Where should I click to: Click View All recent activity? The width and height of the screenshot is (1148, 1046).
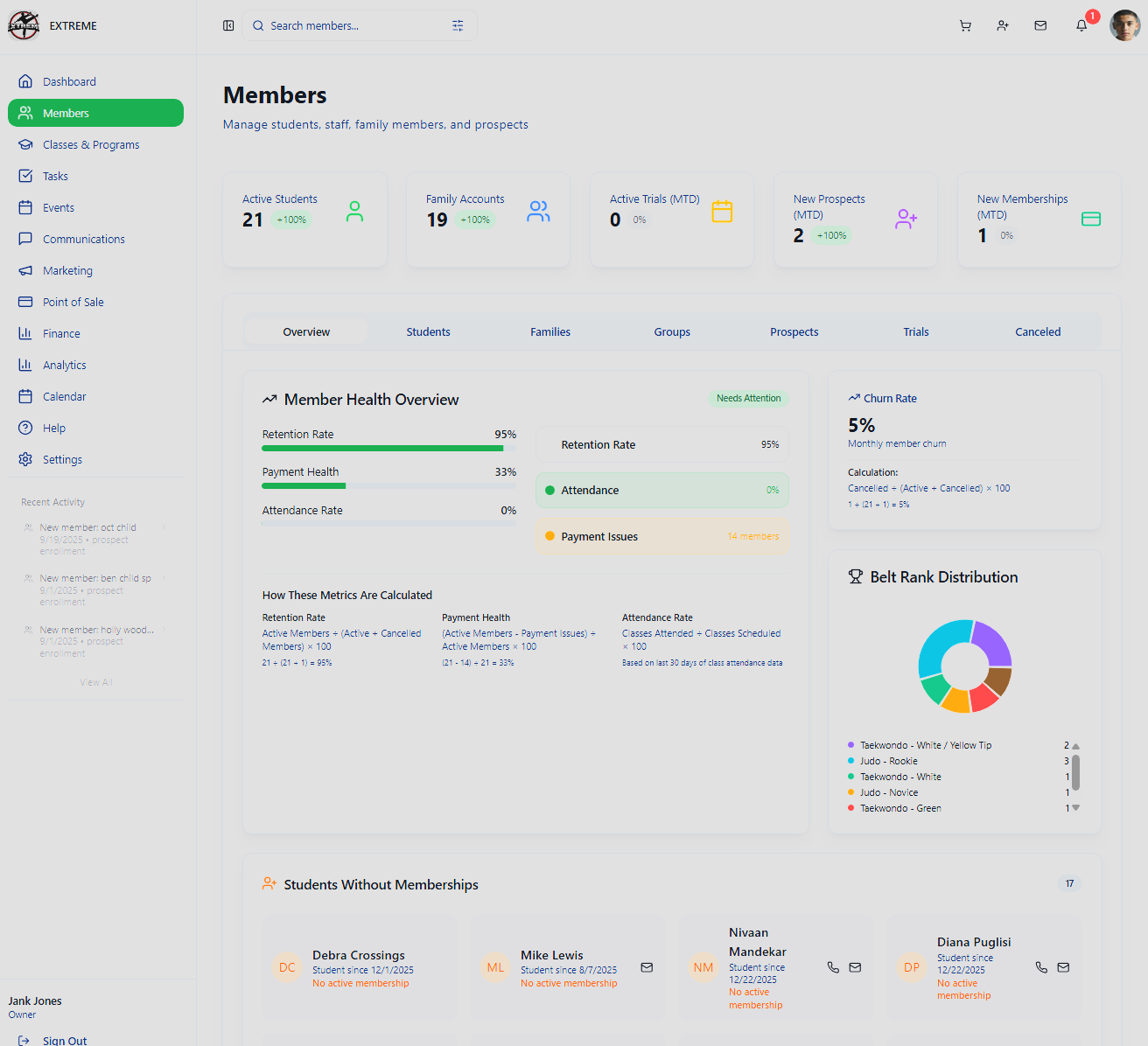click(96, 682)
